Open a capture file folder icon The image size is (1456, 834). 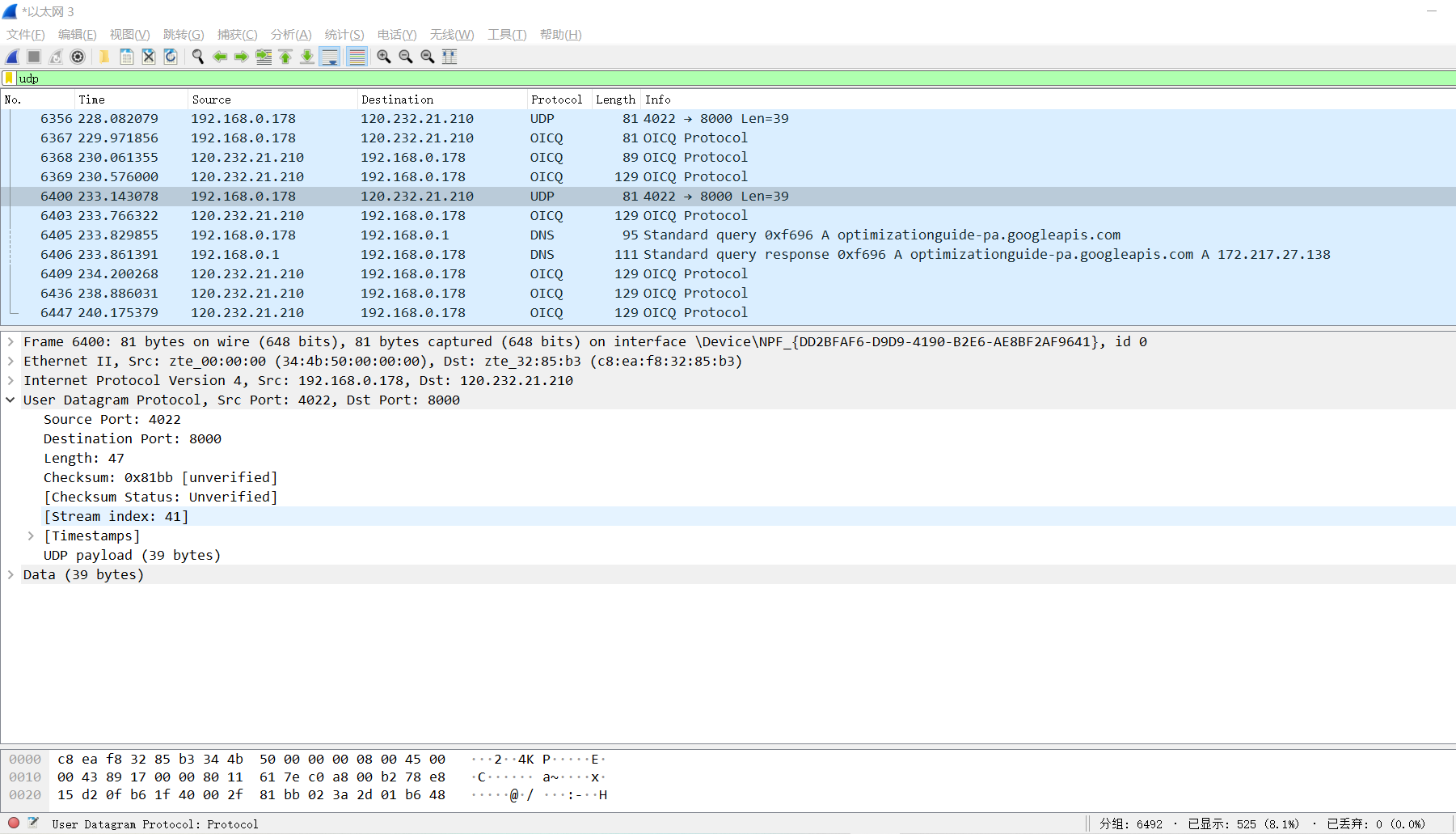[104, 57]
